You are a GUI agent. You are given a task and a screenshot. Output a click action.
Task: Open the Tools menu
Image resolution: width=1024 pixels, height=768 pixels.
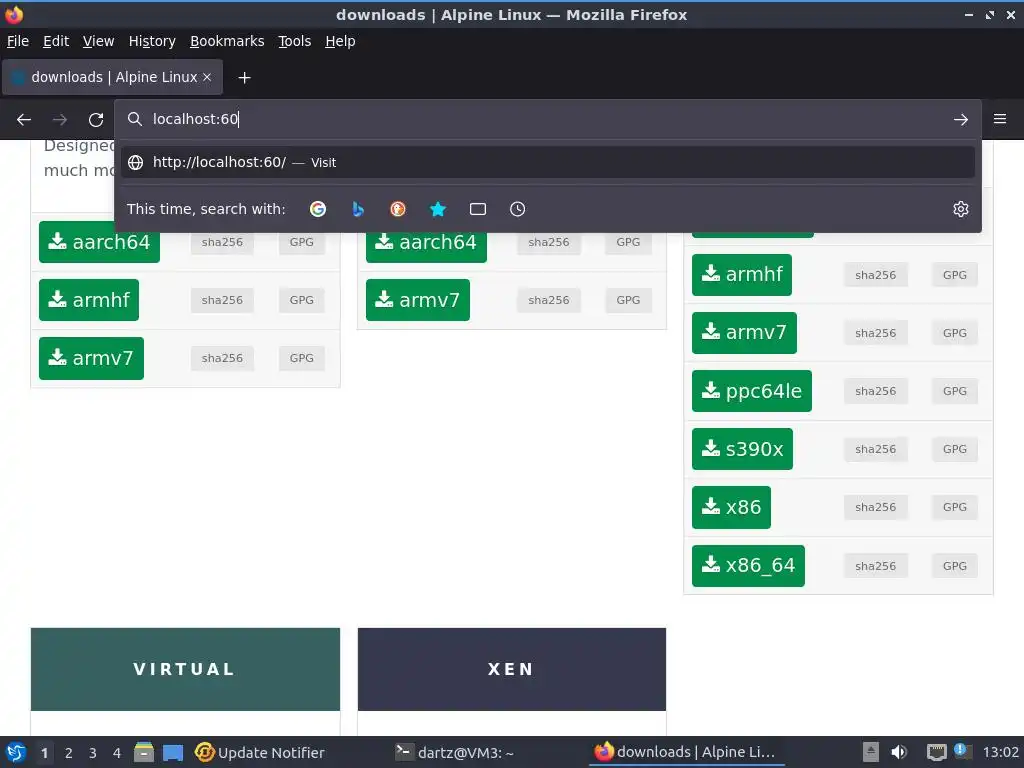[x=295, y=41]
